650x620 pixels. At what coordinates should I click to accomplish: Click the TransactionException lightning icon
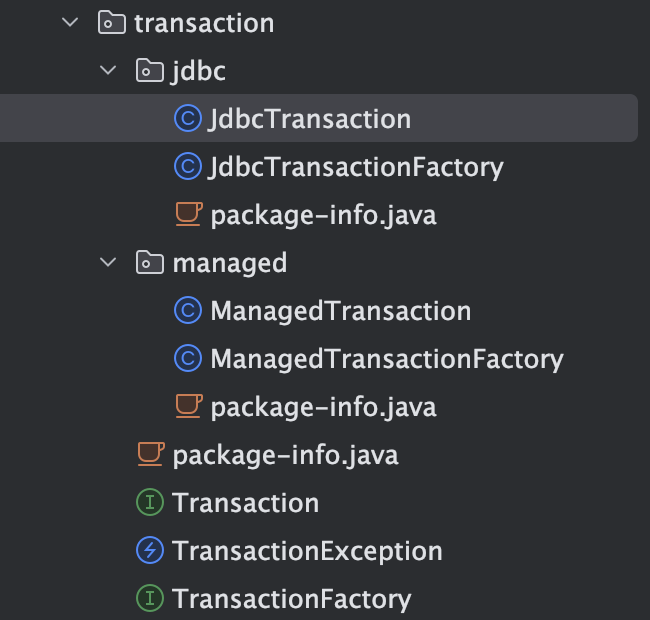point(150,550)
